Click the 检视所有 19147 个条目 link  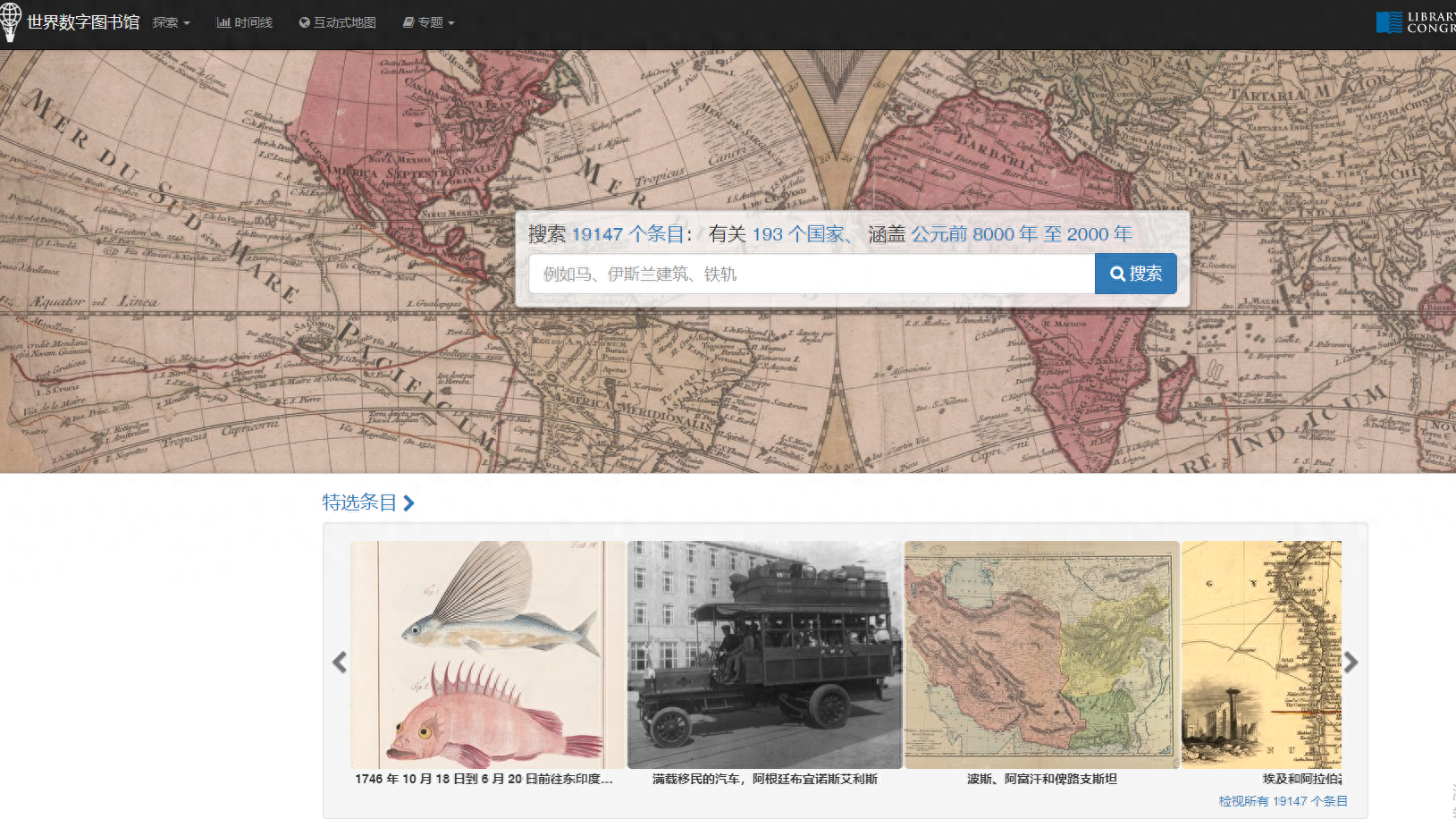1283,801
